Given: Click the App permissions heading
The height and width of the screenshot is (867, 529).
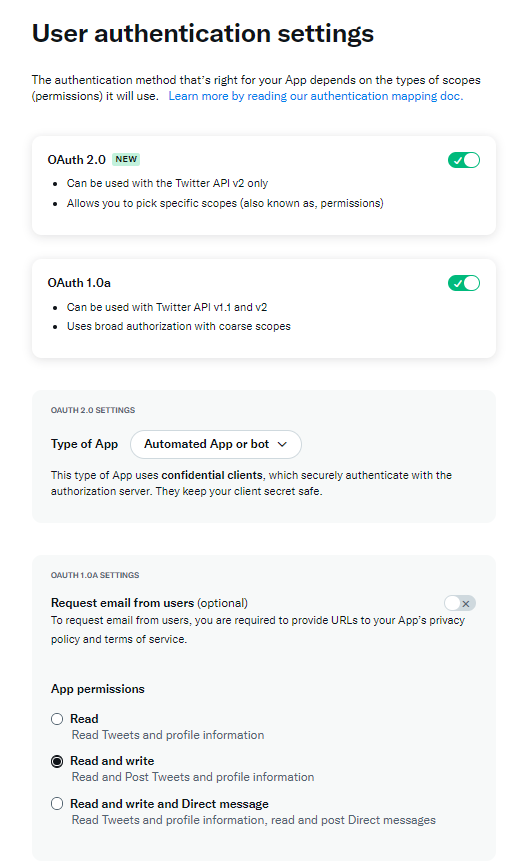Looking at the screenshot, I should coord(98,689).
